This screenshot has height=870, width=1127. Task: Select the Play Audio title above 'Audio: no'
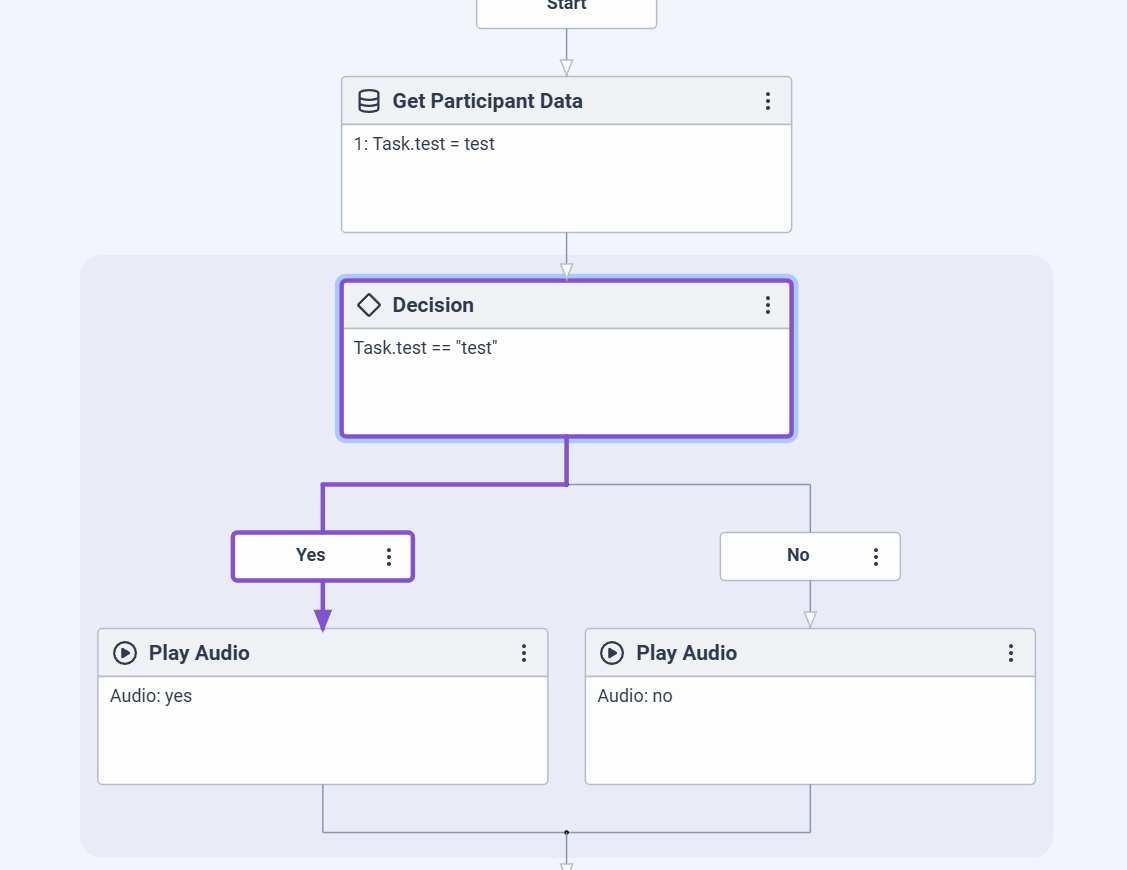[x=686, y=653]
